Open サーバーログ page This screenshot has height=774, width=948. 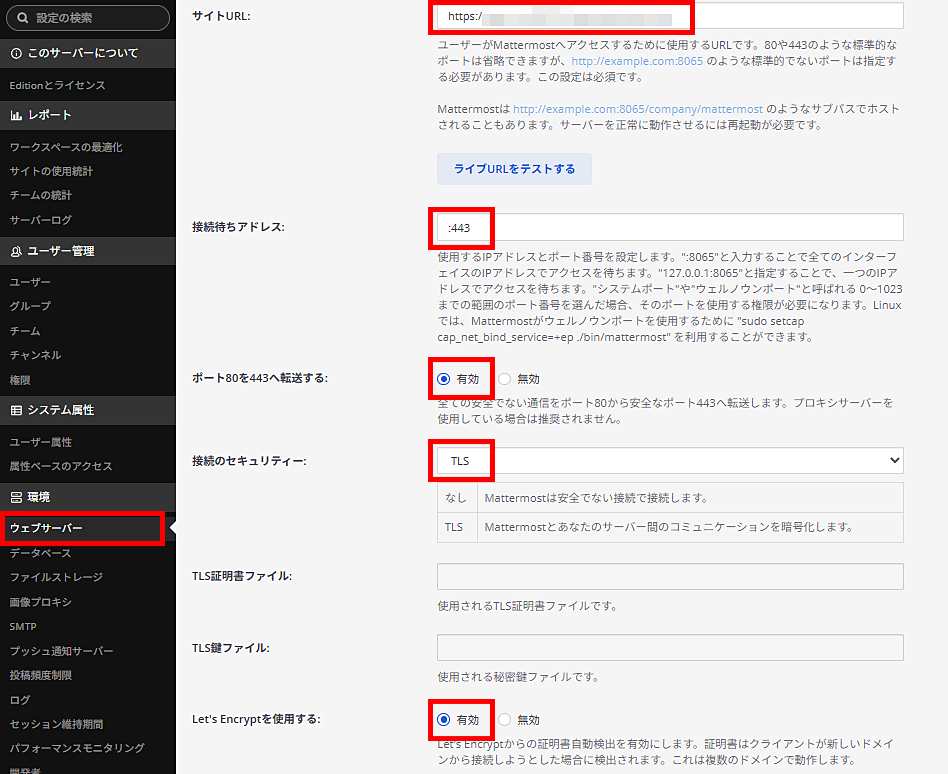coord(41,220)
